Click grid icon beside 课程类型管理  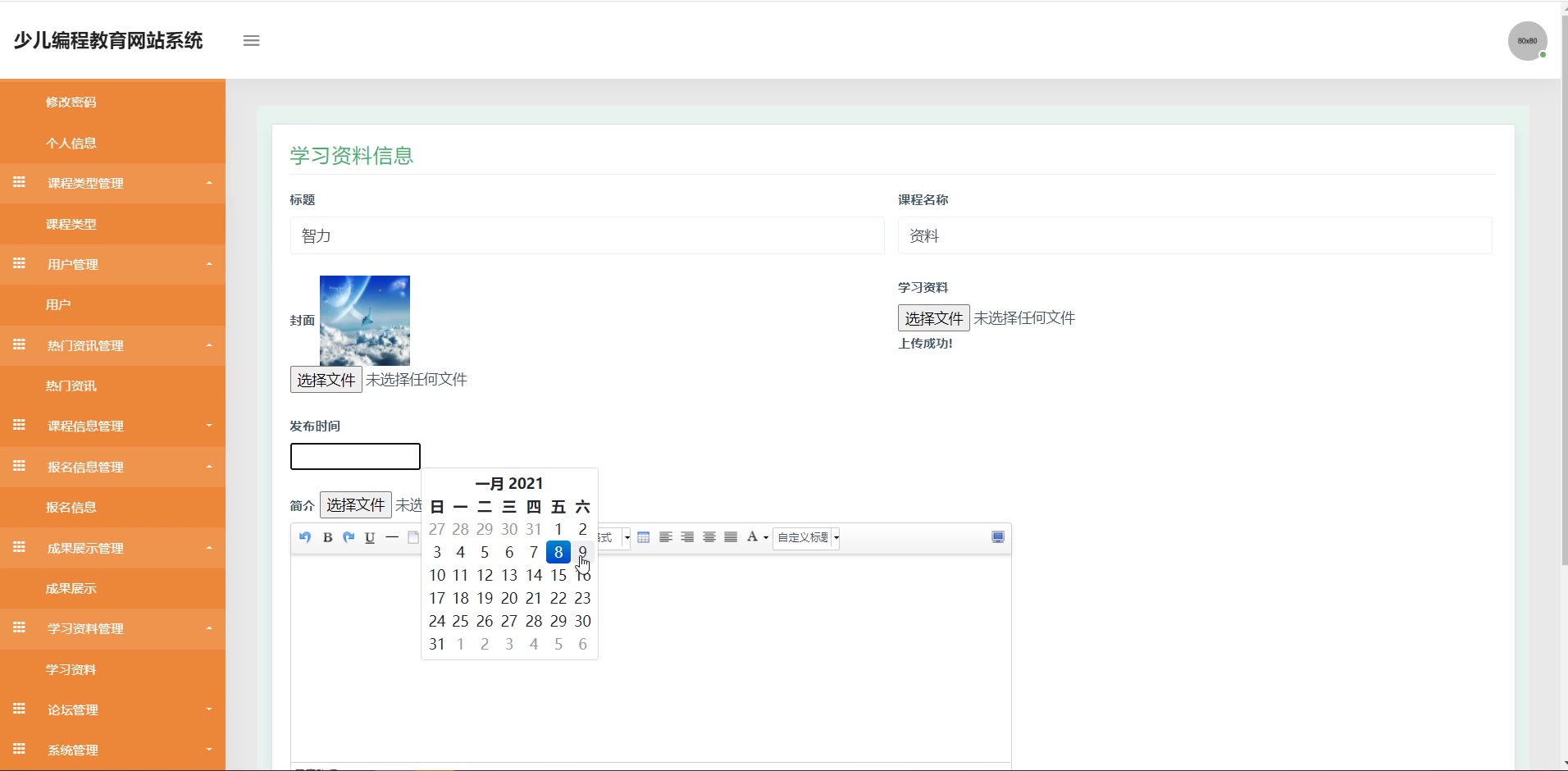[20, 182]
